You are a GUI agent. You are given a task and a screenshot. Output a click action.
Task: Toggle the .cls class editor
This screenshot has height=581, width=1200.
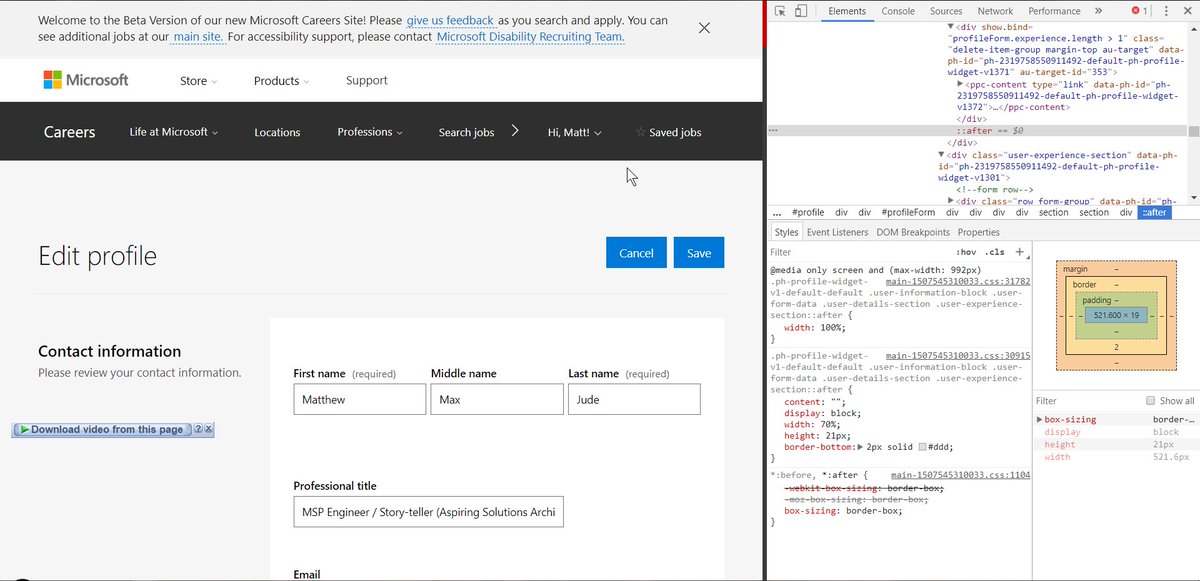994,253
